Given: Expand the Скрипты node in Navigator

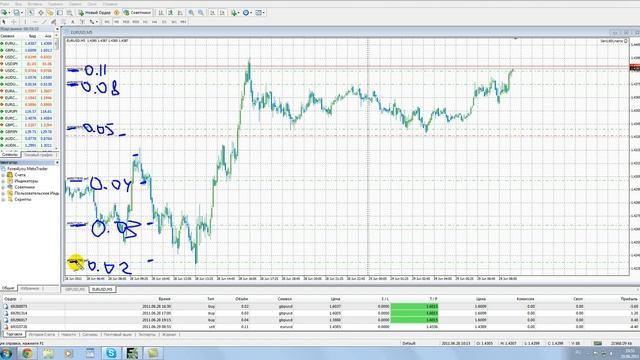Looking at the screenshot, I should (3, 200).
